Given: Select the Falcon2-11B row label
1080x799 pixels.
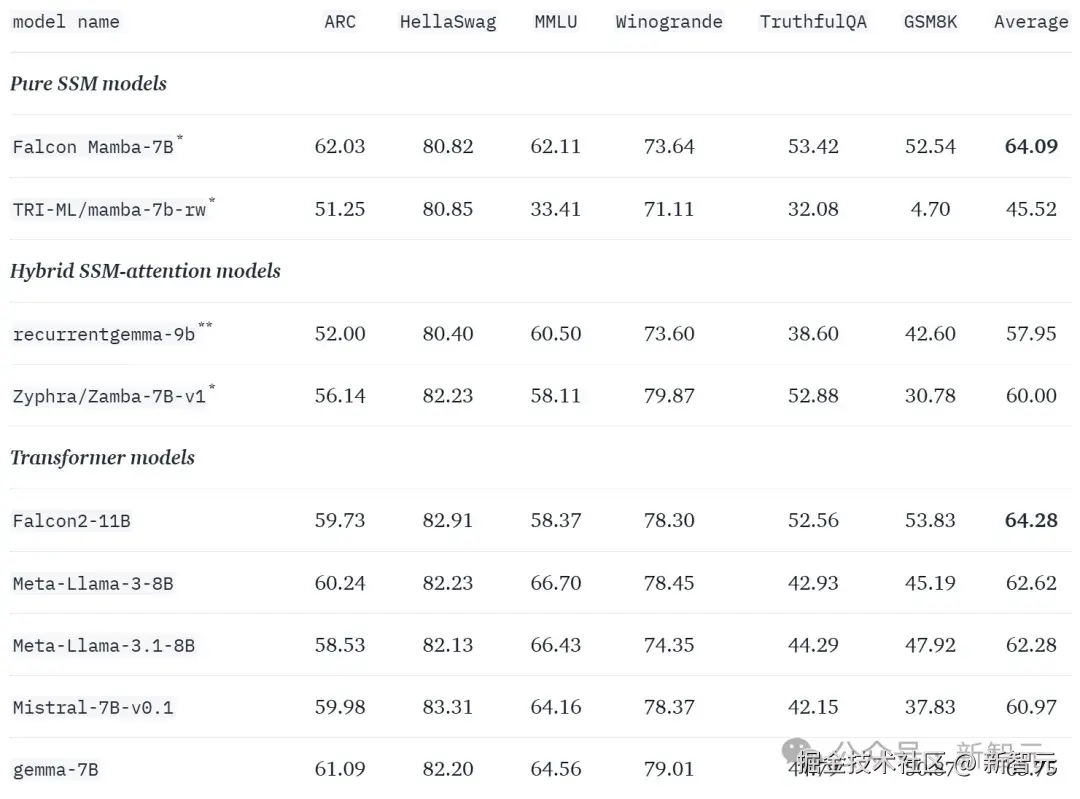Looking at the screenshot, I should pos(72,521).
